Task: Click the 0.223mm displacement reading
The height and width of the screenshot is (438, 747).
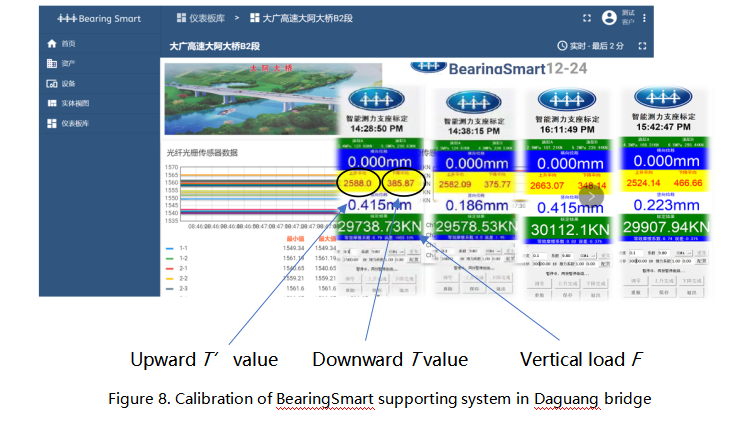Action: tap(666, 205)
